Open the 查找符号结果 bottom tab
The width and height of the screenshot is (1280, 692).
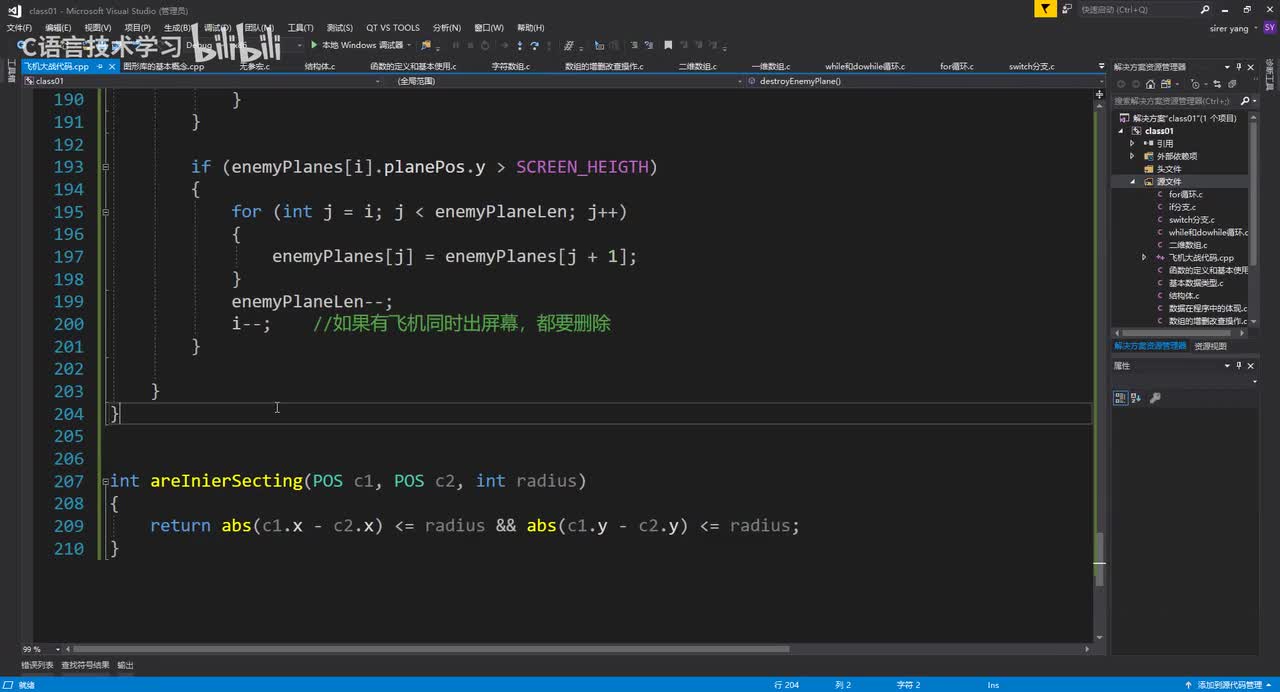pyautogui.click(x=85, y=665)
